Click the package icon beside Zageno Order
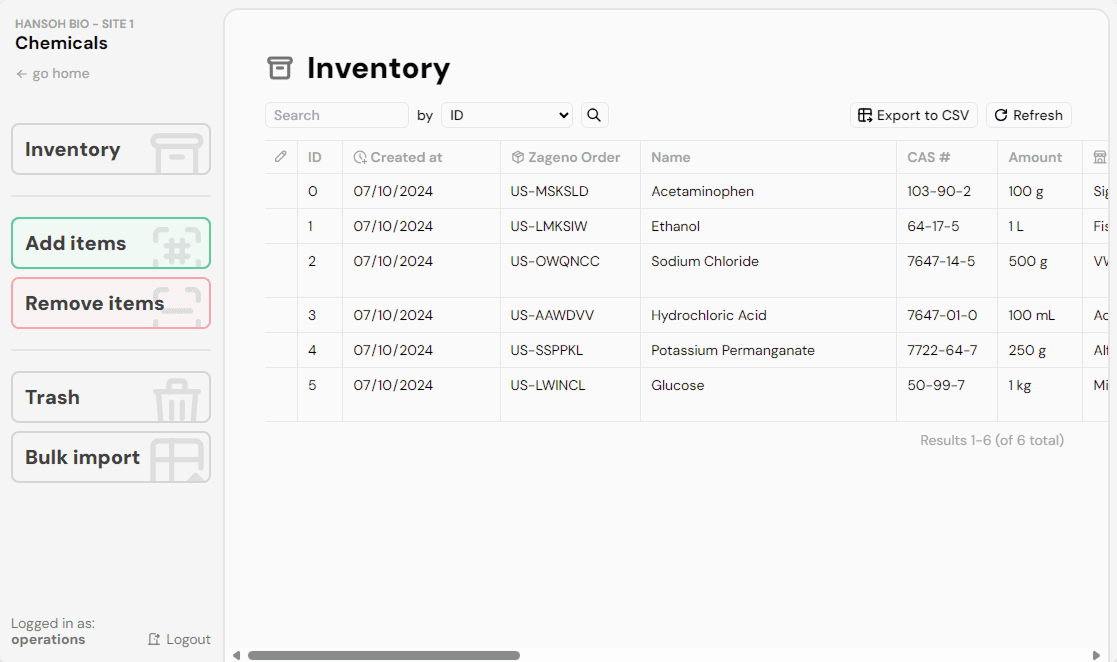1117x662 pixels. point(518,157)
